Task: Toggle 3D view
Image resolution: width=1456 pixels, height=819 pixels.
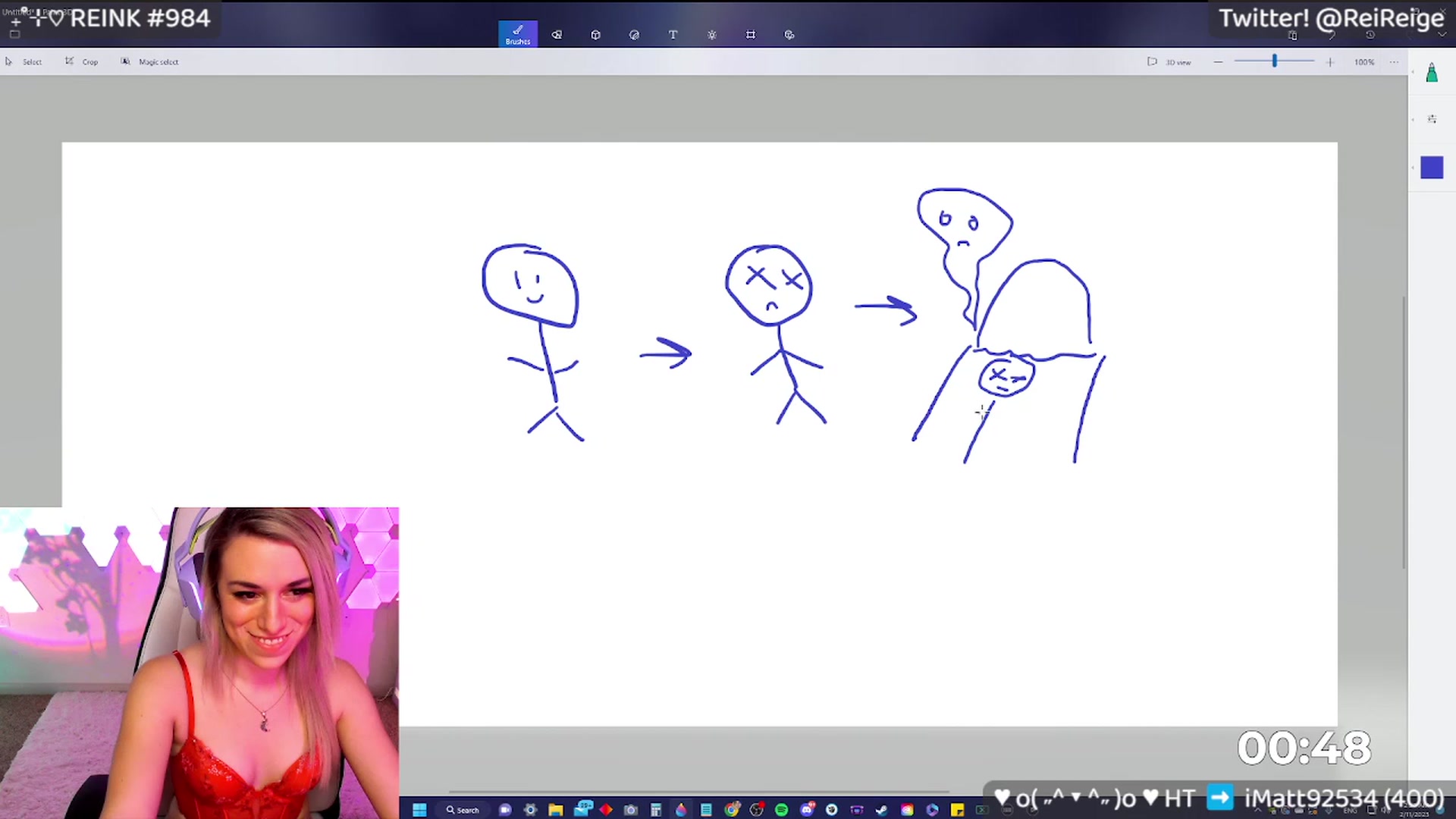Action: click(1169, 61)
